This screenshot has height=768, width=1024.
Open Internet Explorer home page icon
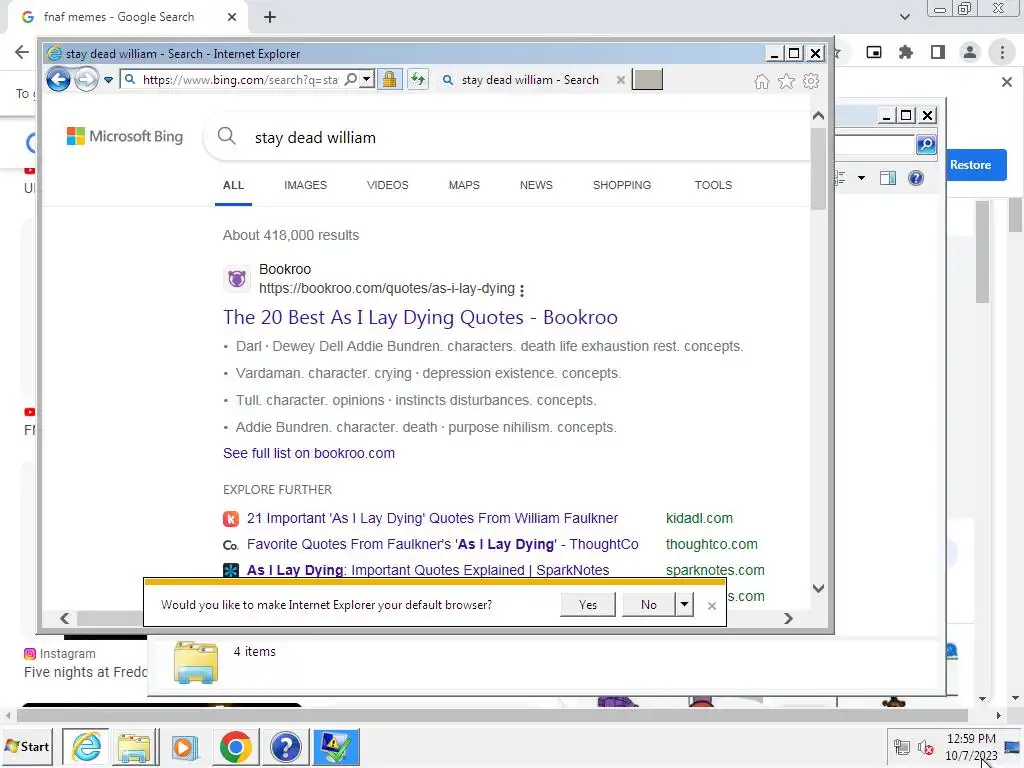click(761, 81)
